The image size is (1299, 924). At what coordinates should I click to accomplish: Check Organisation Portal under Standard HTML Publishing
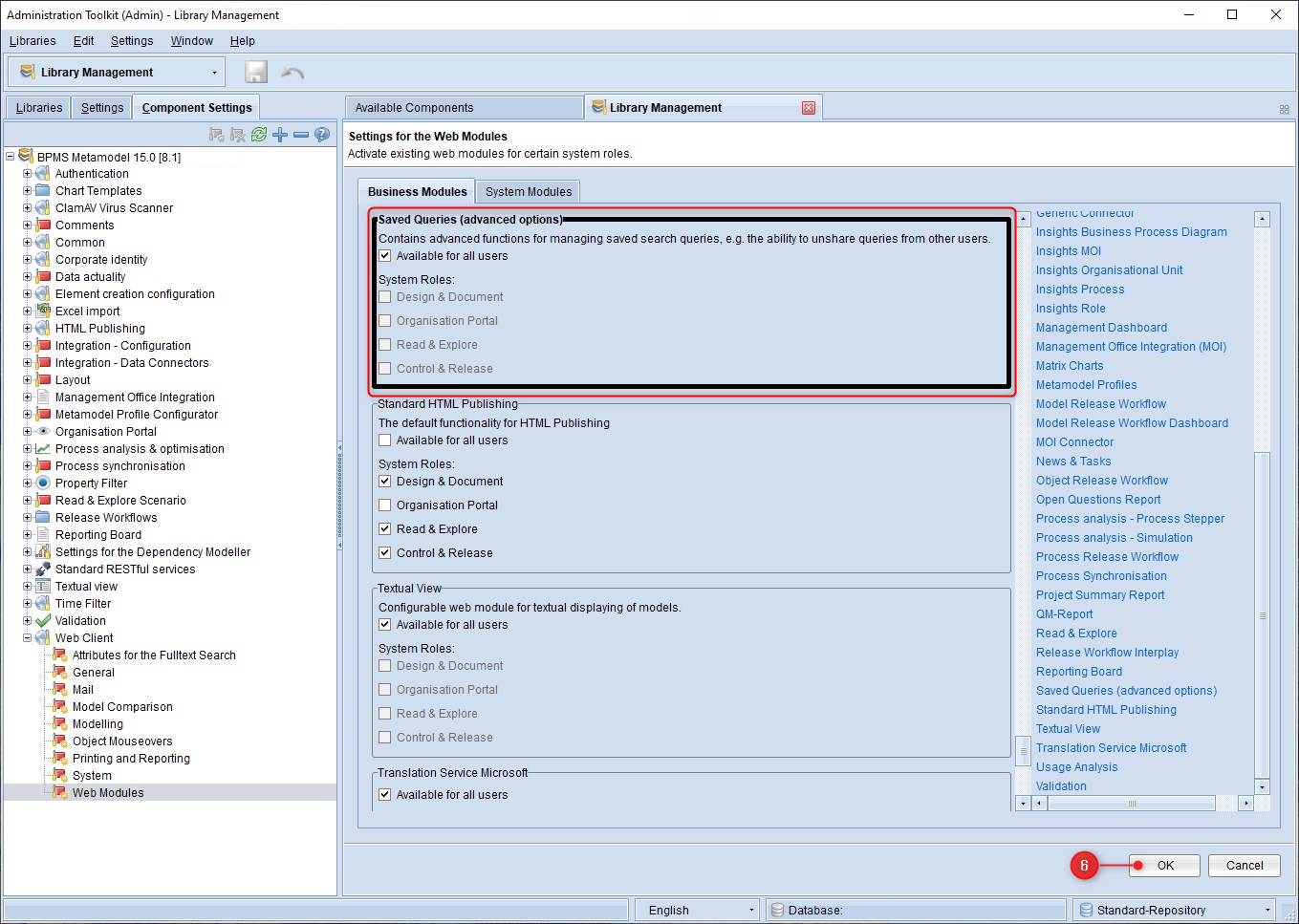385,505
